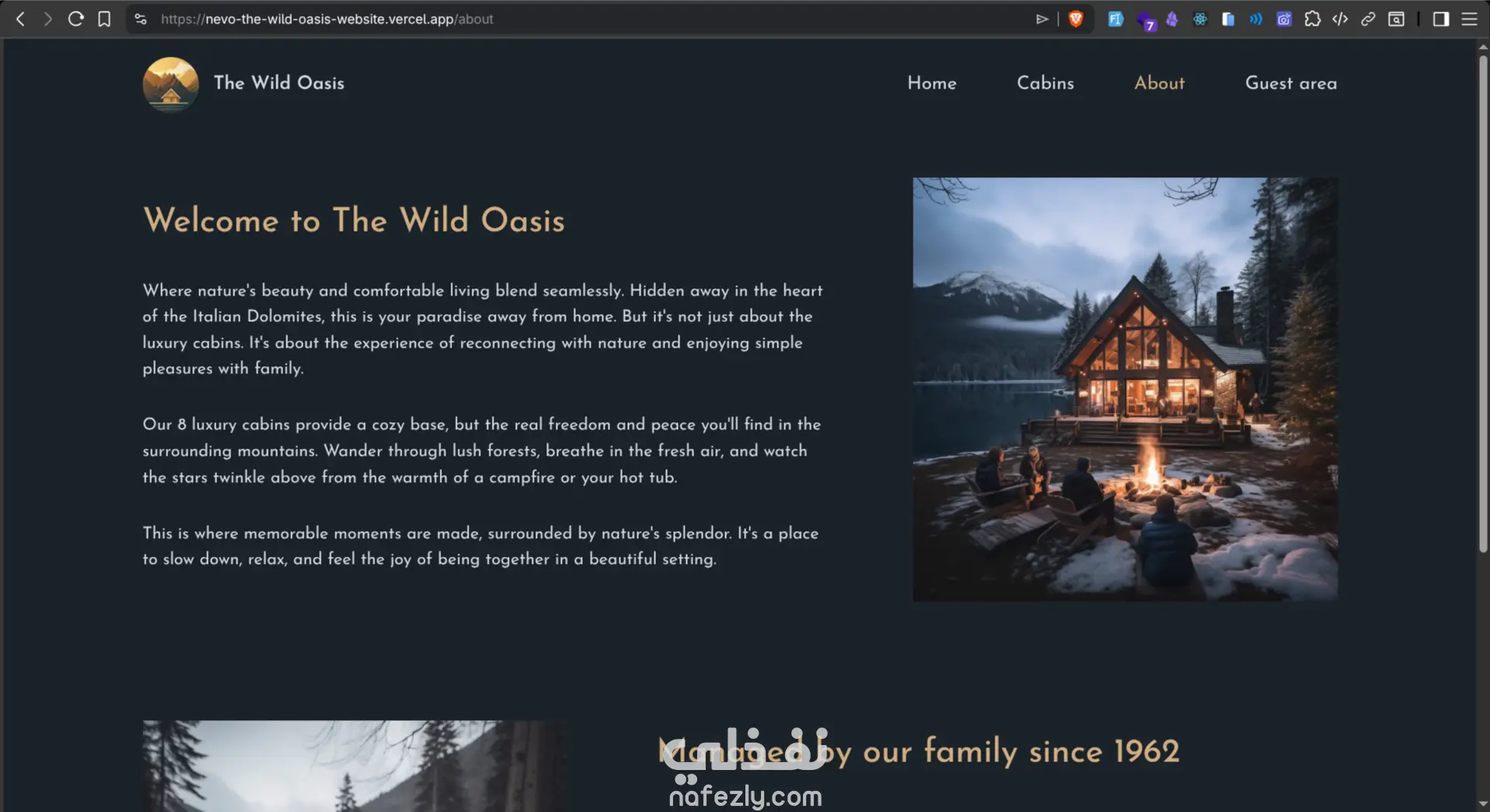Viewport: 1490px width, 812px height.
Task: Click The Wild Oasis logo image
Action: point(170,84)
